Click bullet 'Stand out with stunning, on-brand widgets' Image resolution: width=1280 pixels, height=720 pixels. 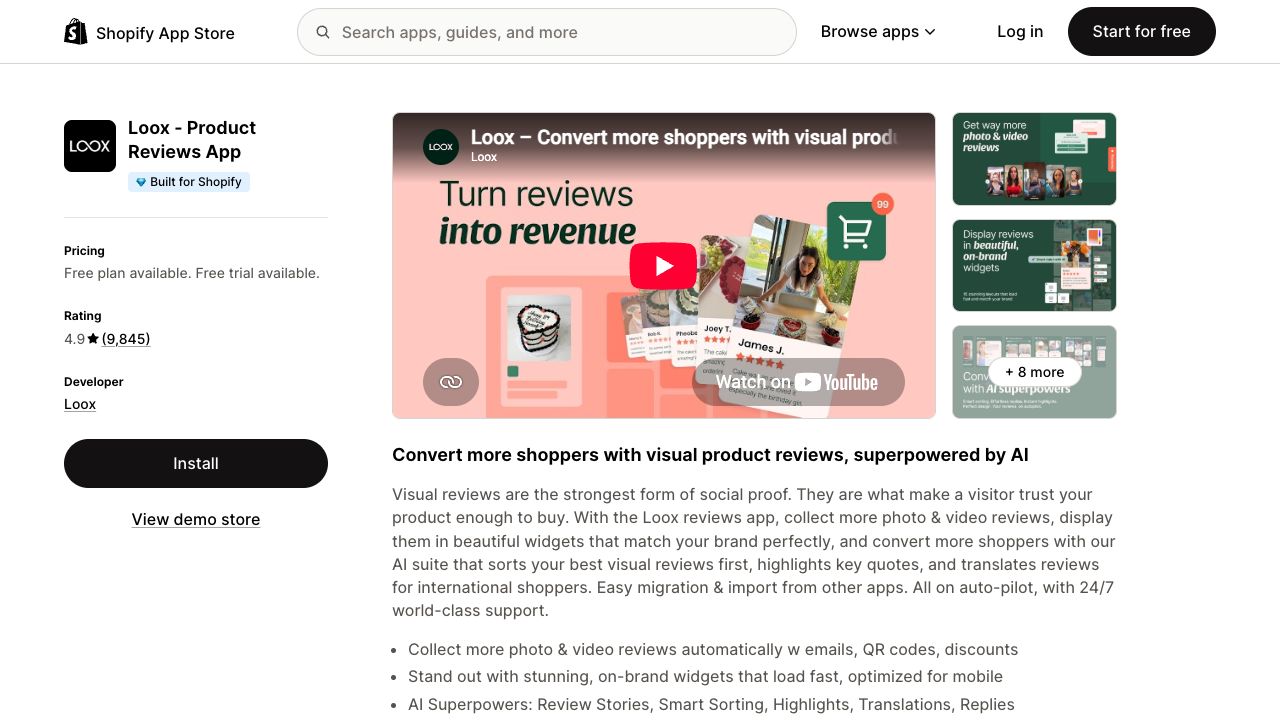tap(705, 677)
